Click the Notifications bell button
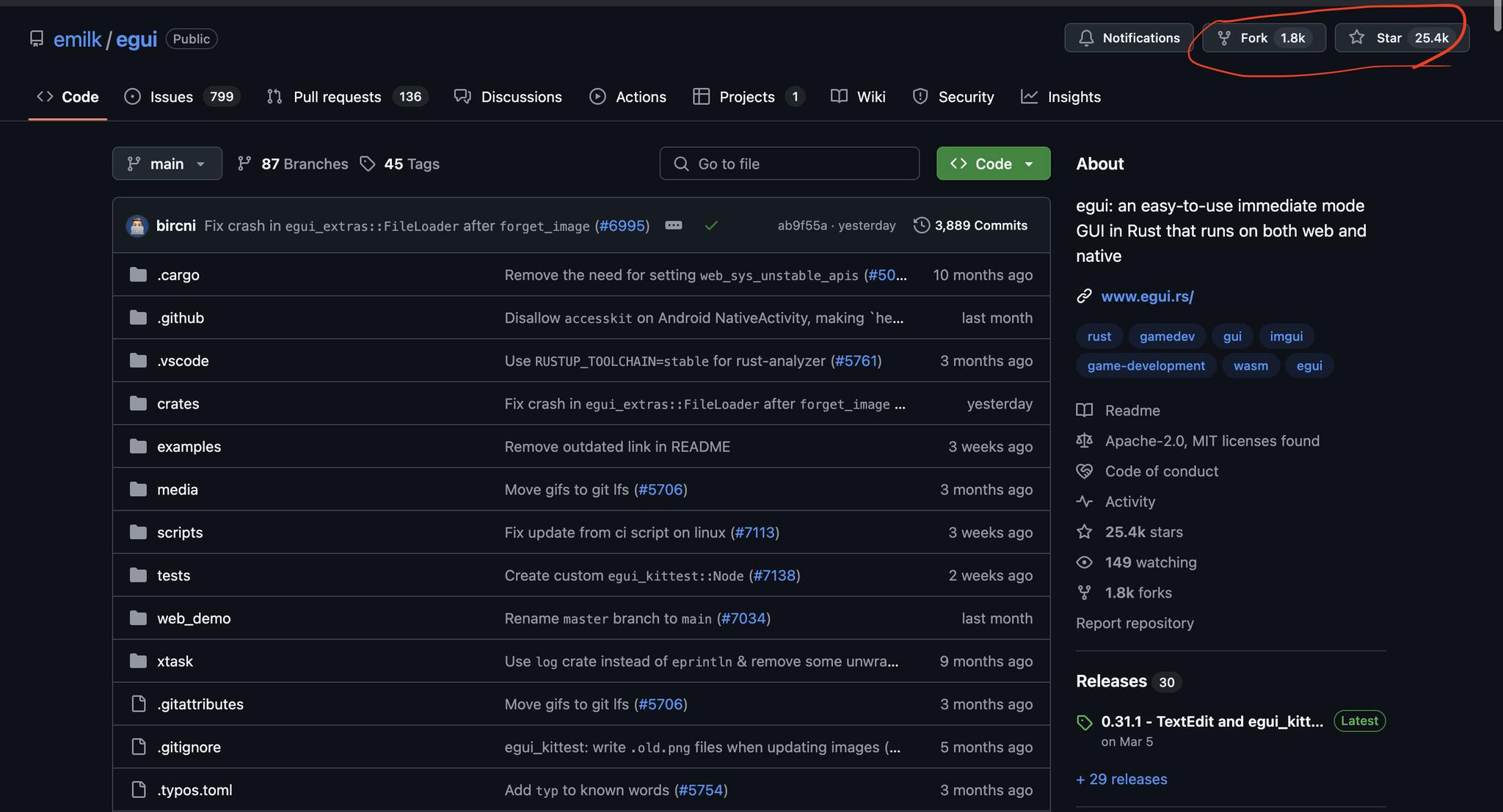The height and width of the screenshot is (812, 1503). click(x=1129, y=37)
